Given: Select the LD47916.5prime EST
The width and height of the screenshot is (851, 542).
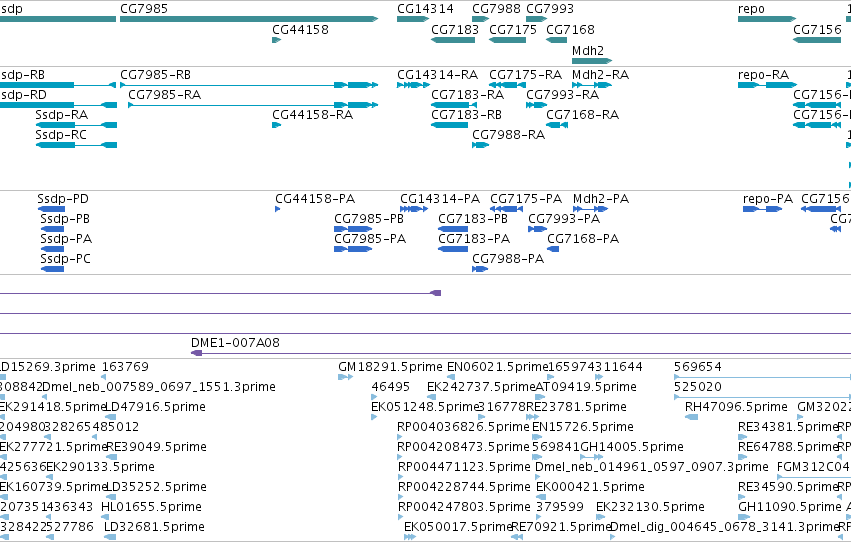Looking at the screenshot, I should pos(111,417).
